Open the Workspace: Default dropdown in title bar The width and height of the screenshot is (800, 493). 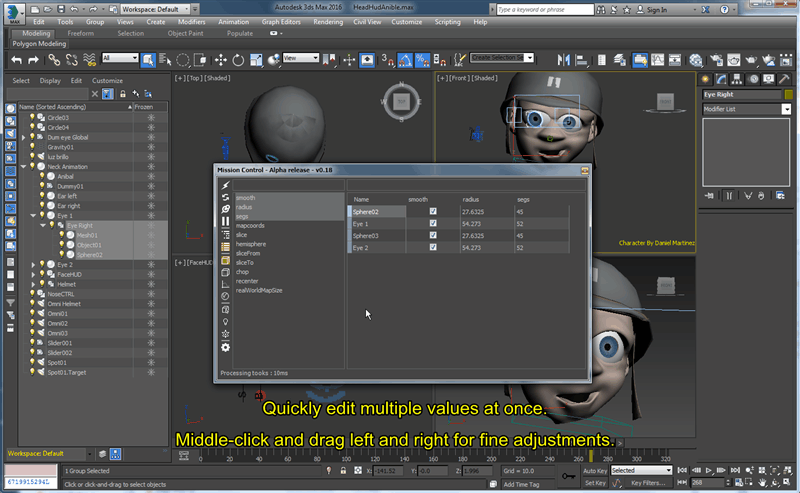click(155, 9)
